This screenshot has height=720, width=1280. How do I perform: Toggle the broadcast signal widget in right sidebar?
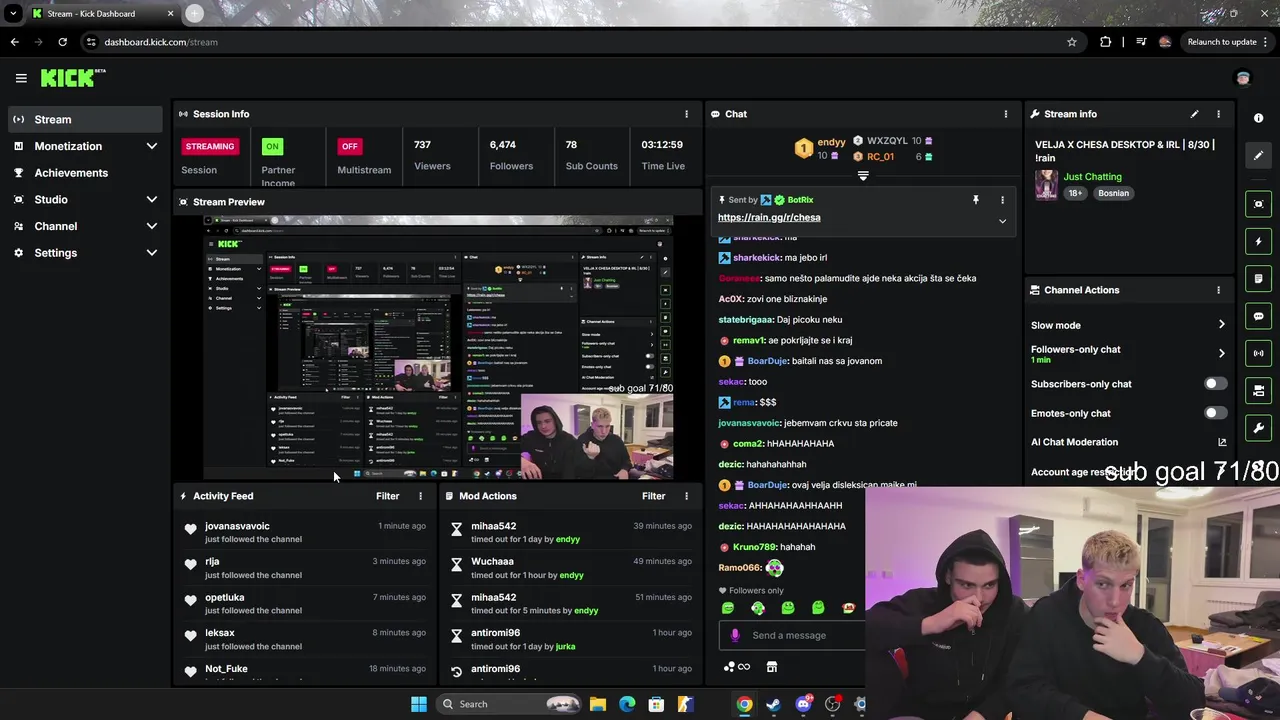coord(1259,353)
